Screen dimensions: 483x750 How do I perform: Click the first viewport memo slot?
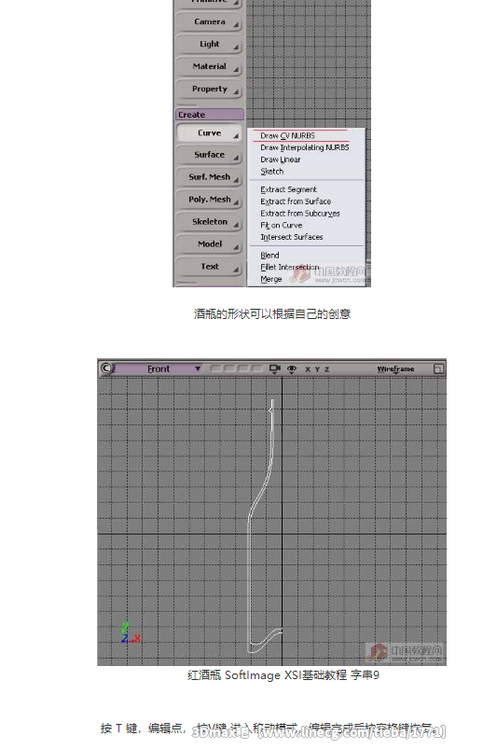pos(216,369)
